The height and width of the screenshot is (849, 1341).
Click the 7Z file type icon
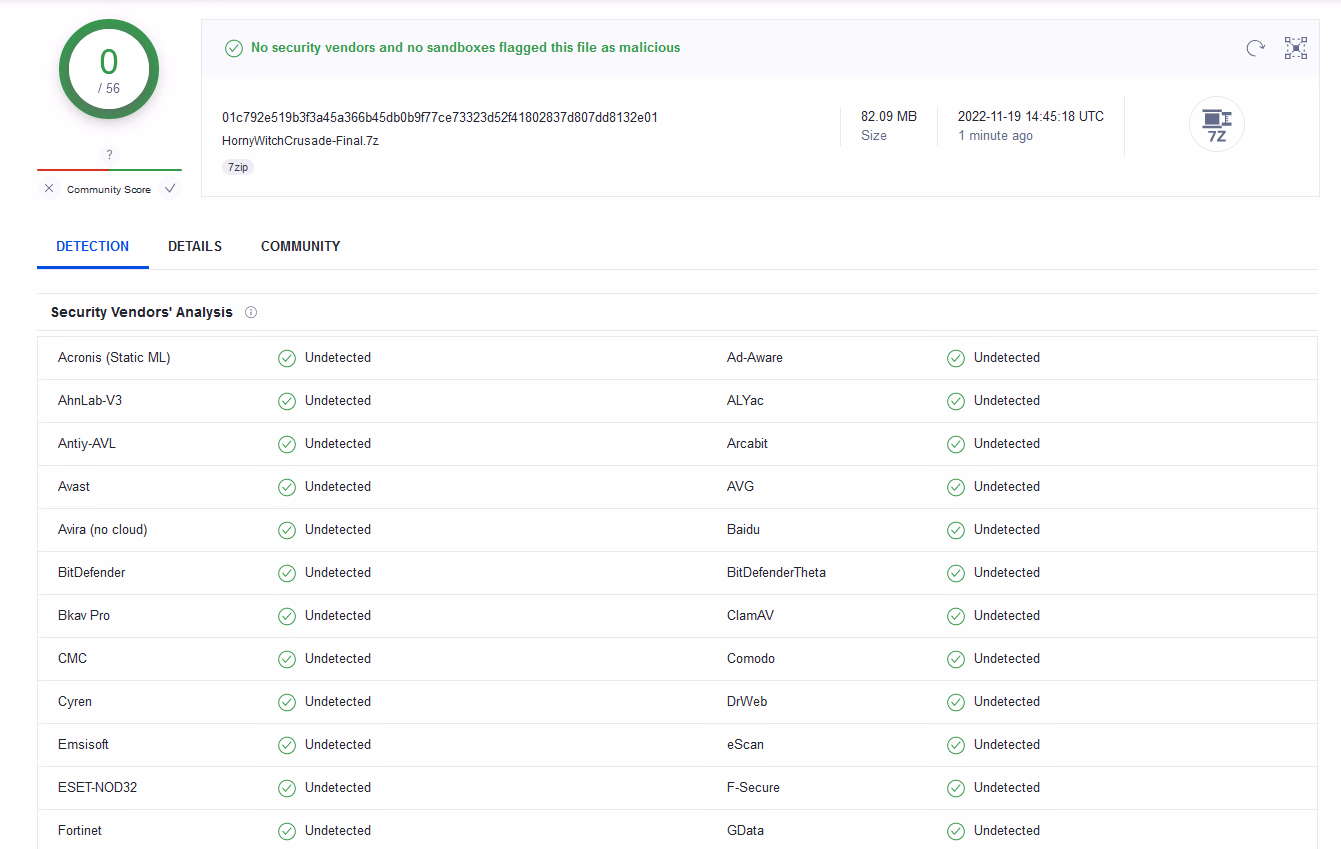tap(1217, 125)
